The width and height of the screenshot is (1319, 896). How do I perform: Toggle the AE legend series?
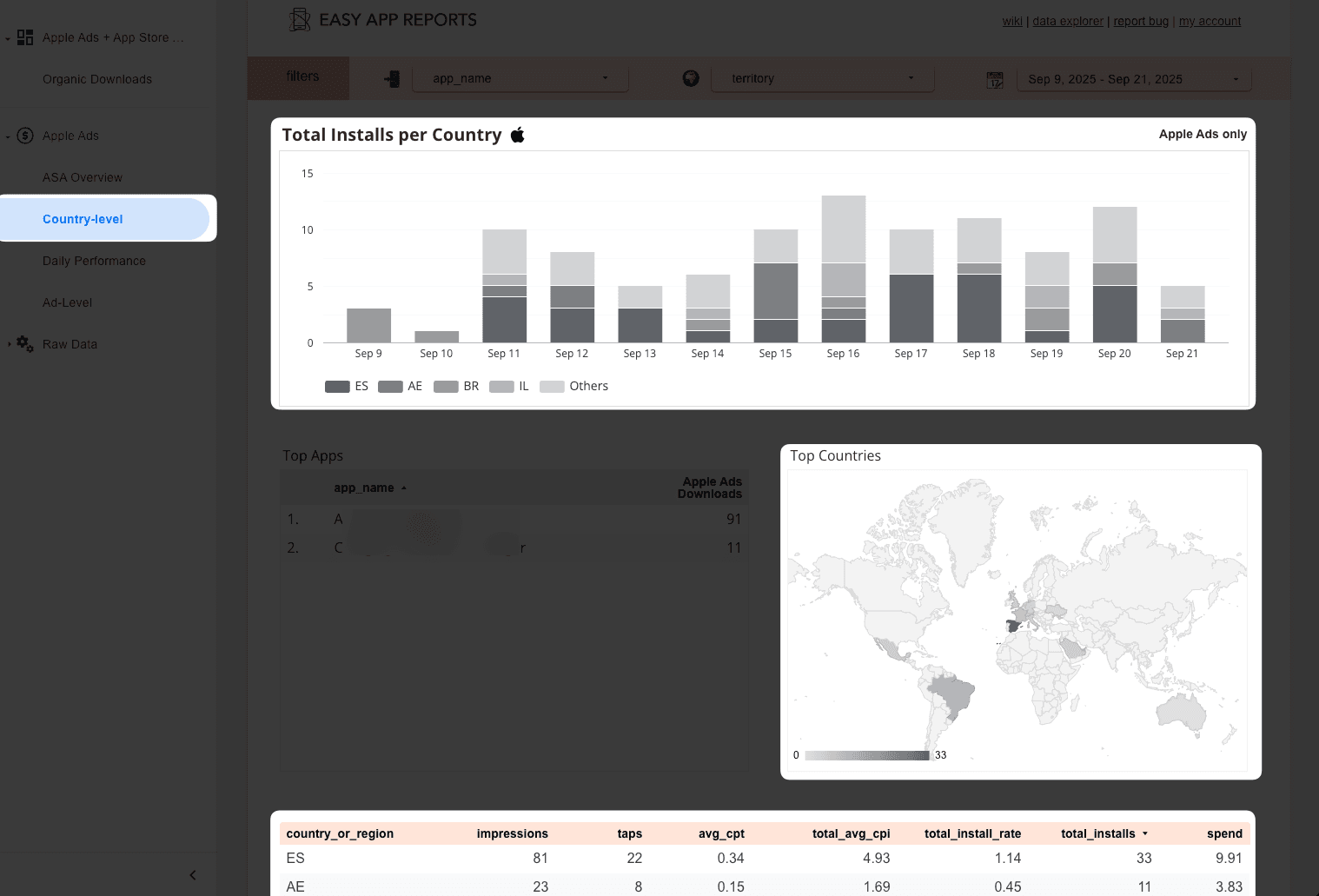400,386
